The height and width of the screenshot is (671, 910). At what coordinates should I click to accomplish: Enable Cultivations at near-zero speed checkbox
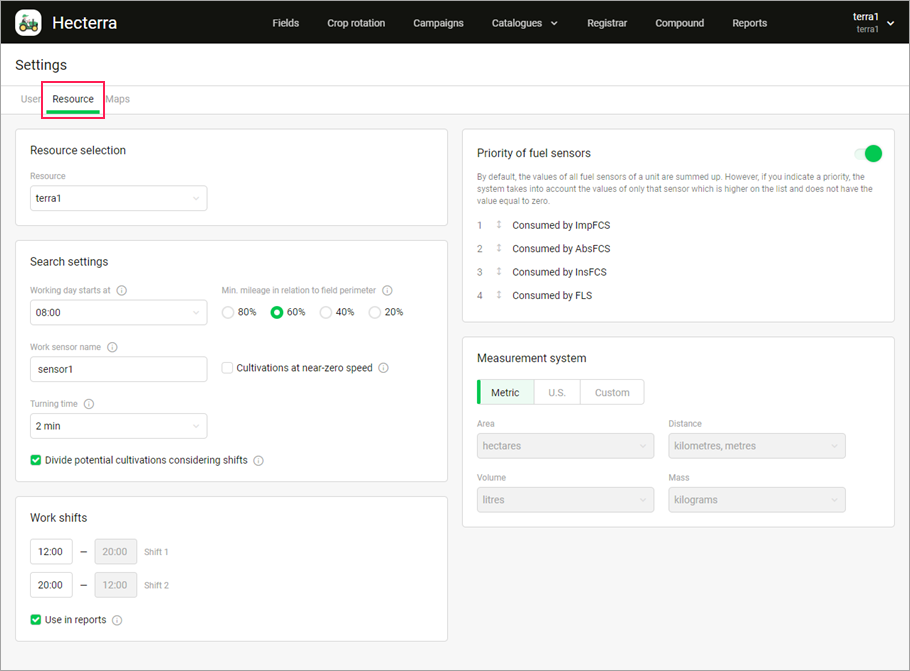pos(228,368)
